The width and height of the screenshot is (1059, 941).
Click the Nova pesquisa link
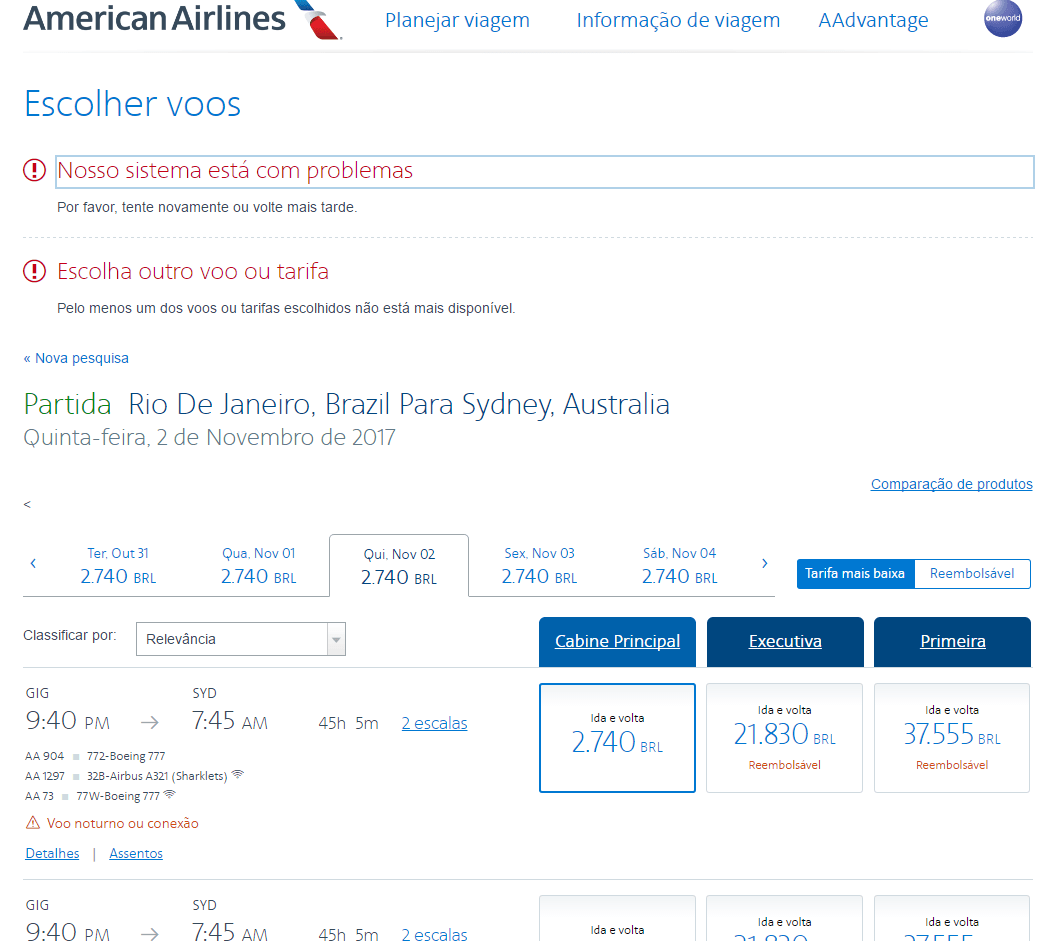pyautogui.click(x=77, y=358)
